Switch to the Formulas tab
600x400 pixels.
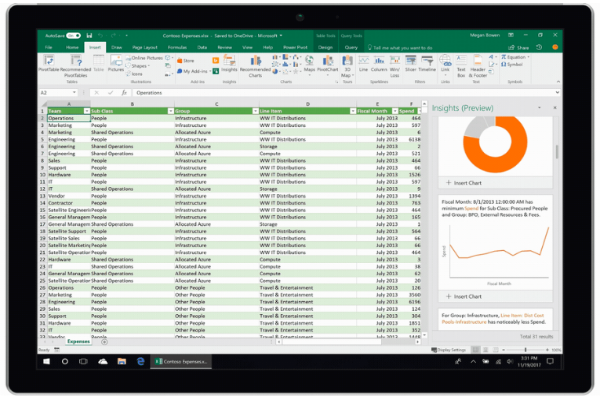click(x=177, y=47)
